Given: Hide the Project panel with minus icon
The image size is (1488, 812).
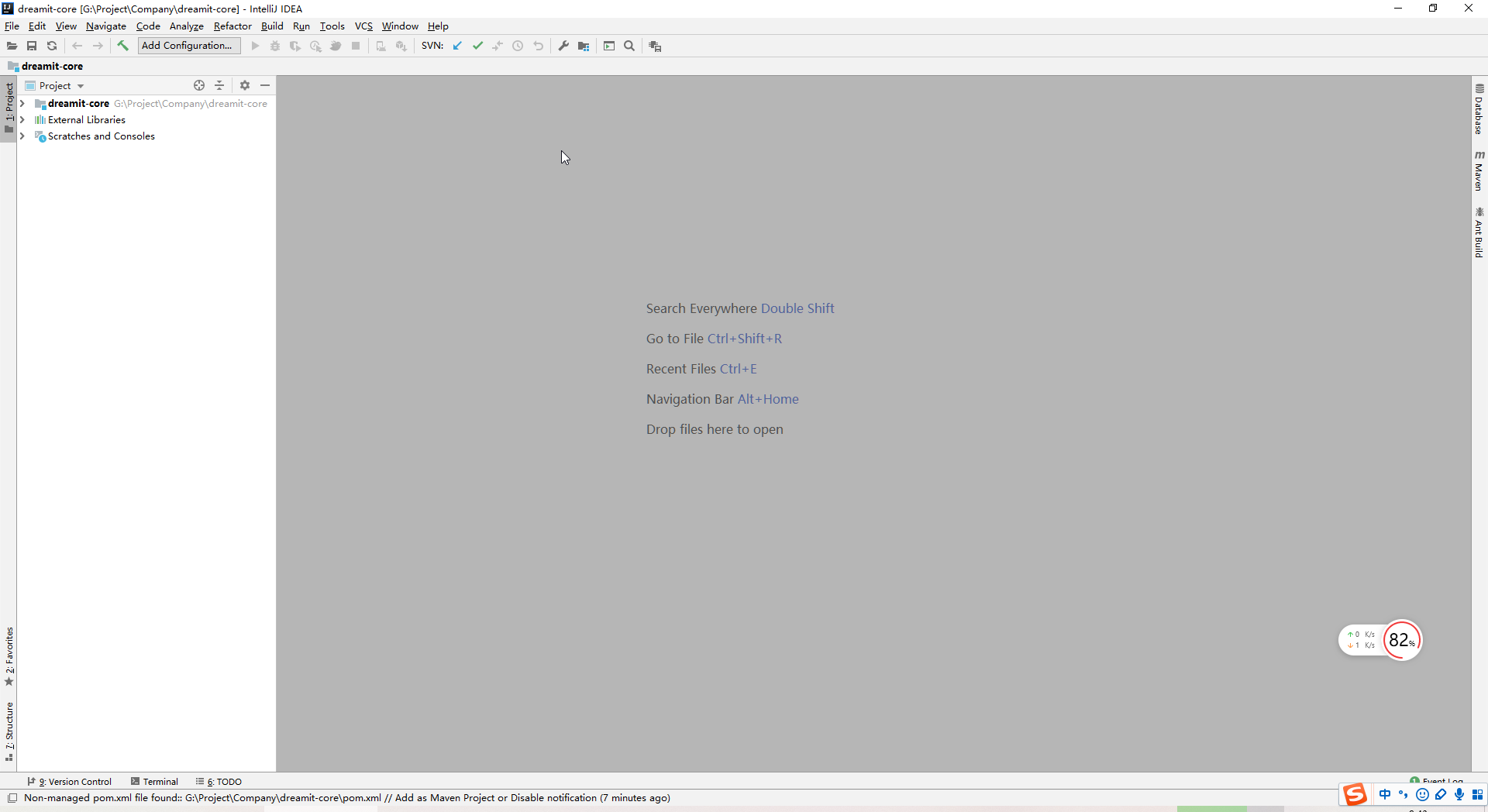Looking at the screenshot, I should (265, 85).
